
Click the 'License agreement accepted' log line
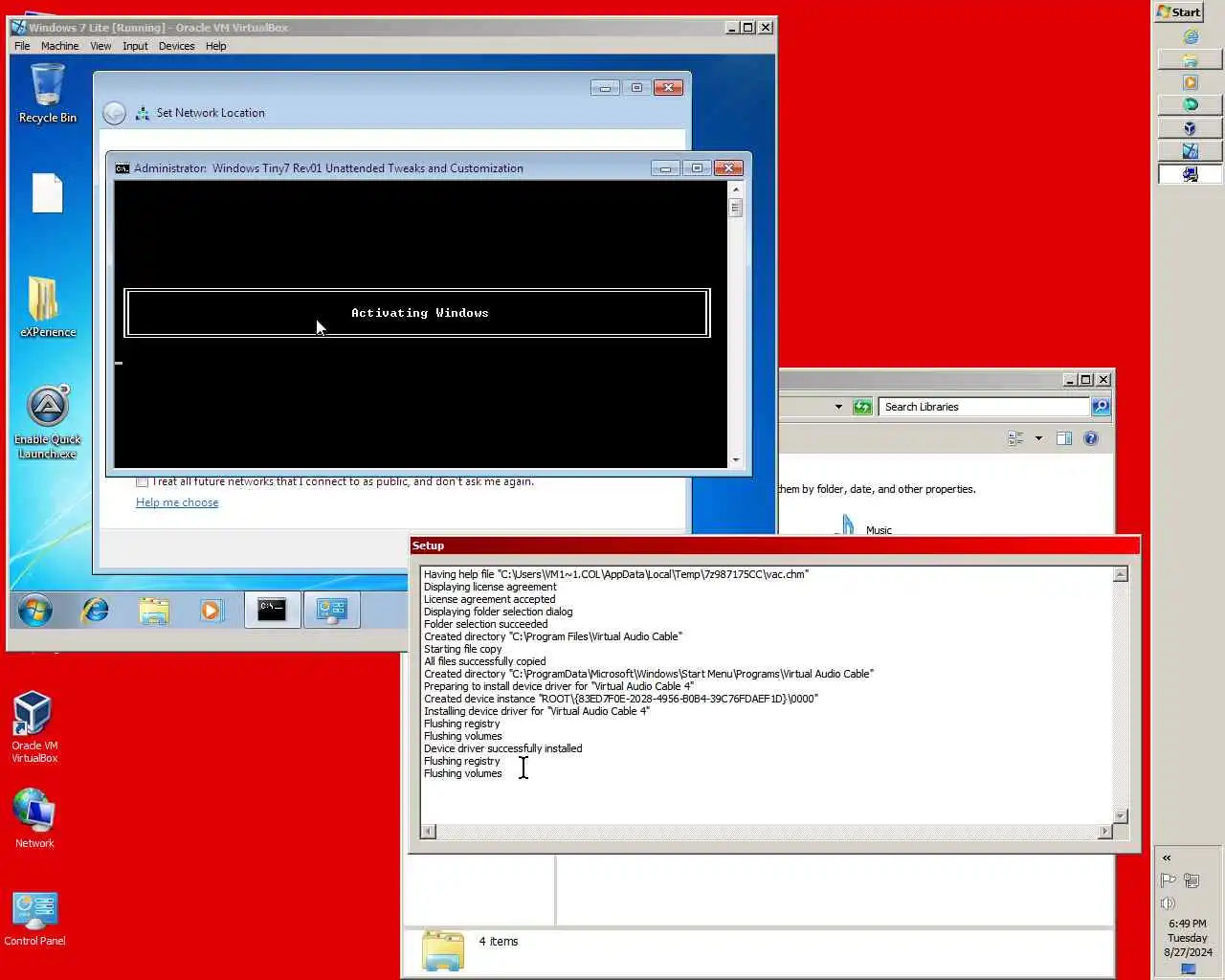[489, 599]
